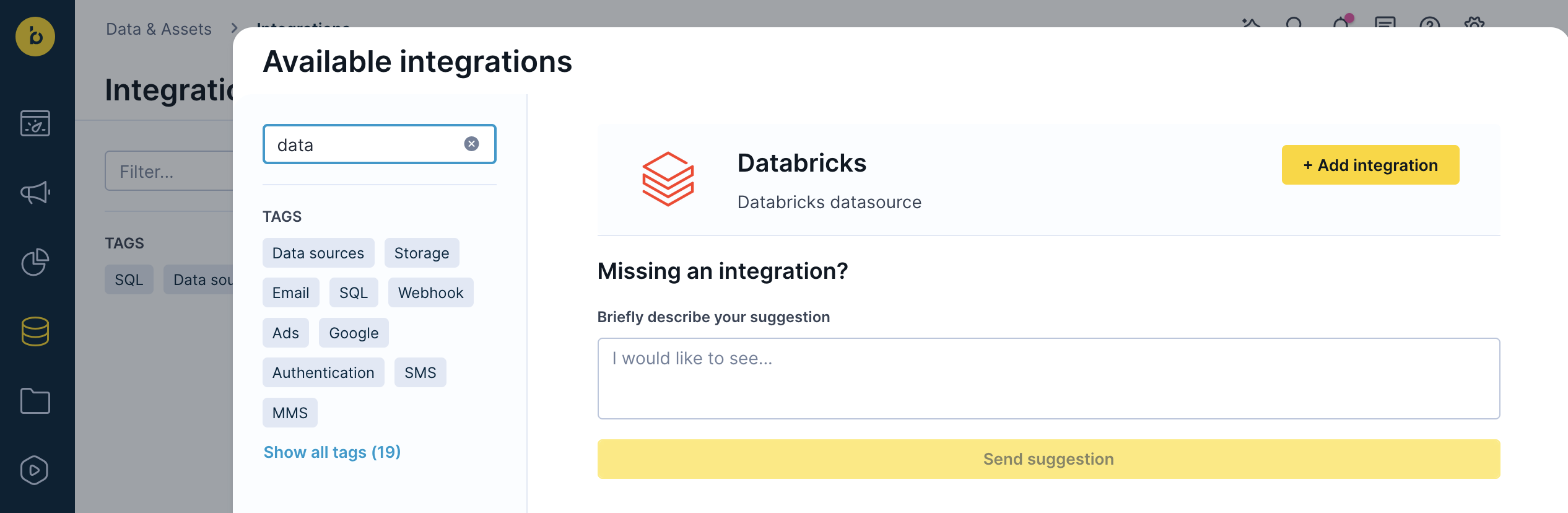This screenshot has width=1568, height=513.
Task: Open the Data & Assets database icon
Action: coord(35,331)
